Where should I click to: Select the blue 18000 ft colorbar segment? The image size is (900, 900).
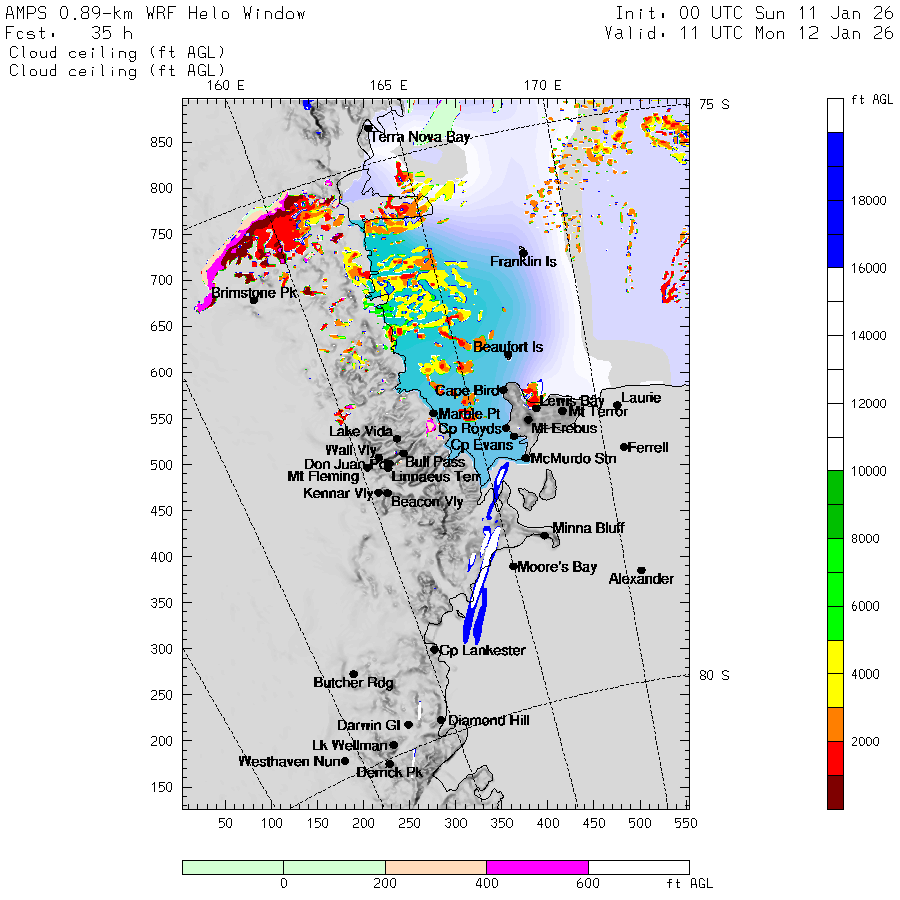click(835, 200)
